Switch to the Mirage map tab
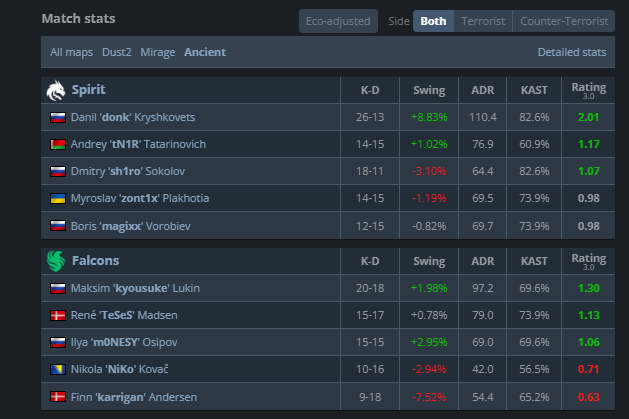Viewport: 629px width, 419px height. (x=158, y=52)
